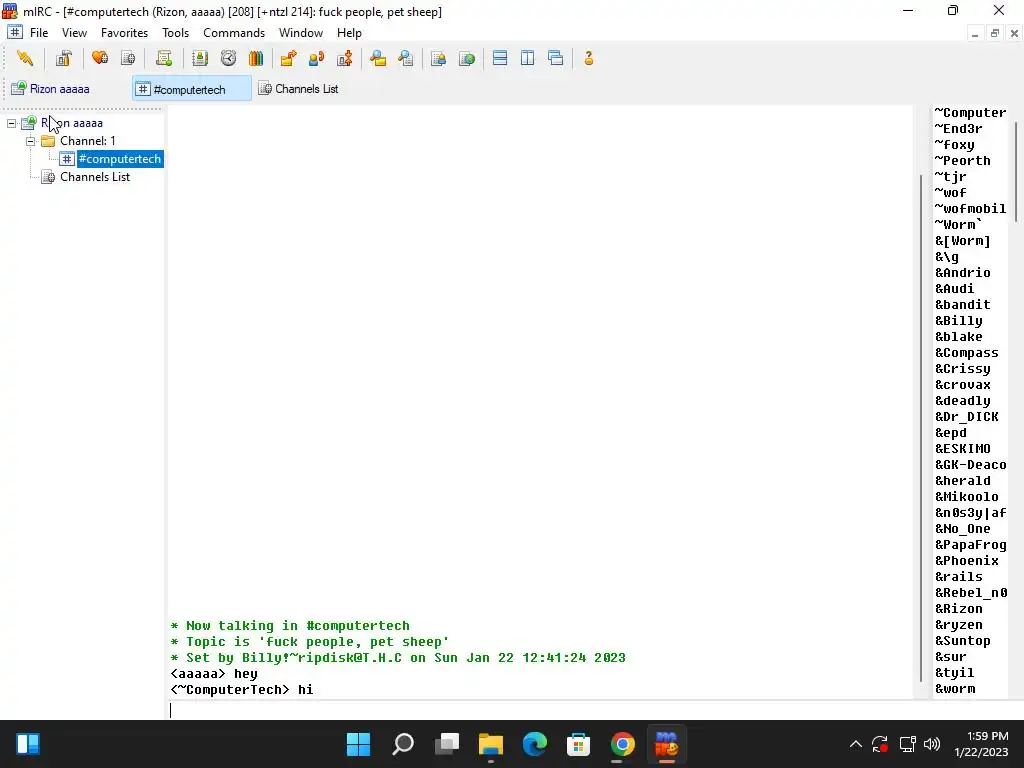Select nick ~End3r in the nicklist

958,129
